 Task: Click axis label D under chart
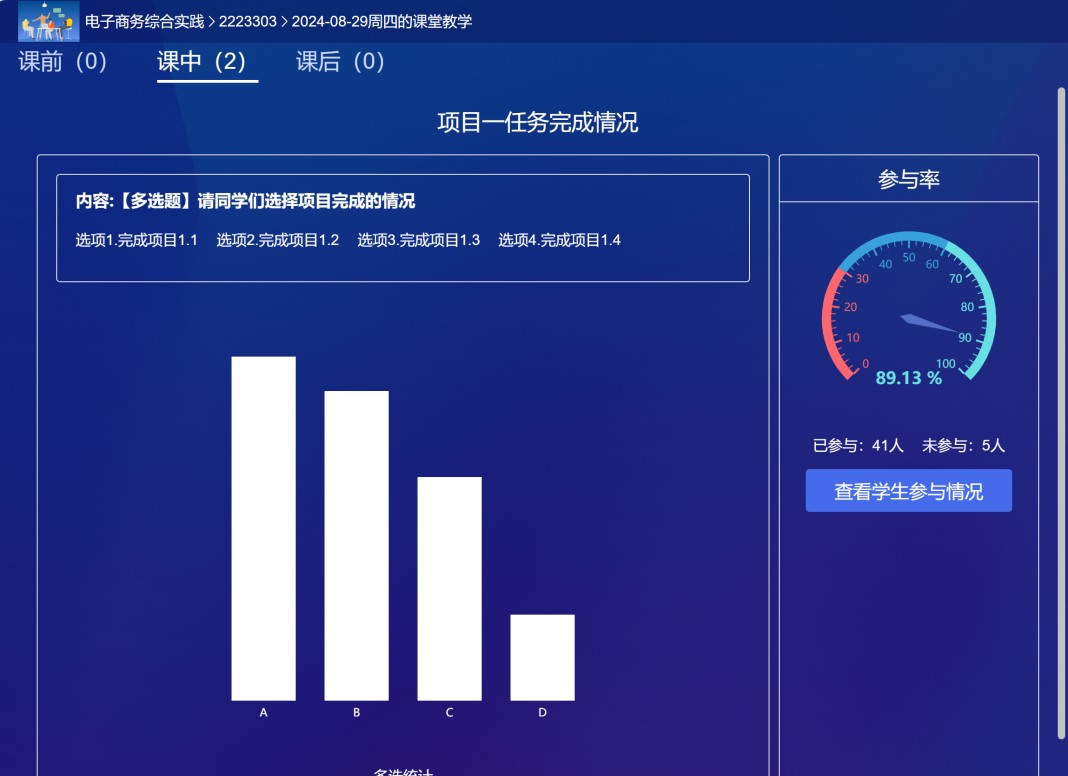click(x=542, y=713)
